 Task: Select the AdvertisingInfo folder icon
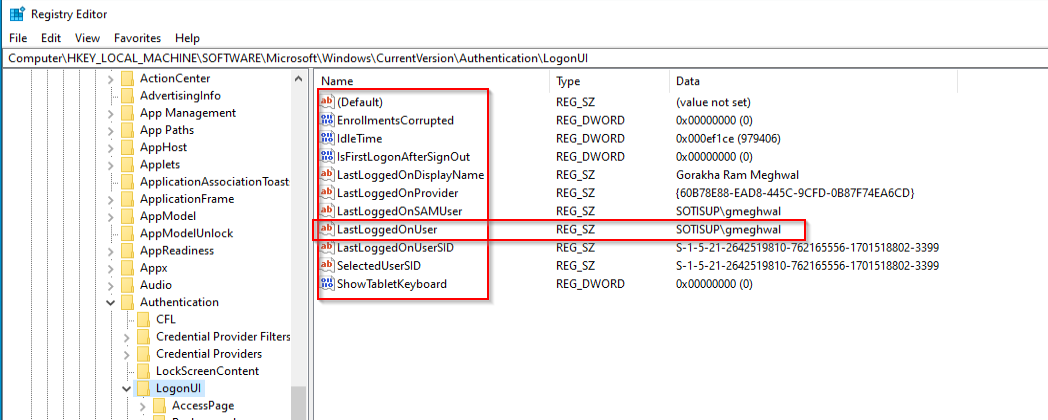[127, 96]
